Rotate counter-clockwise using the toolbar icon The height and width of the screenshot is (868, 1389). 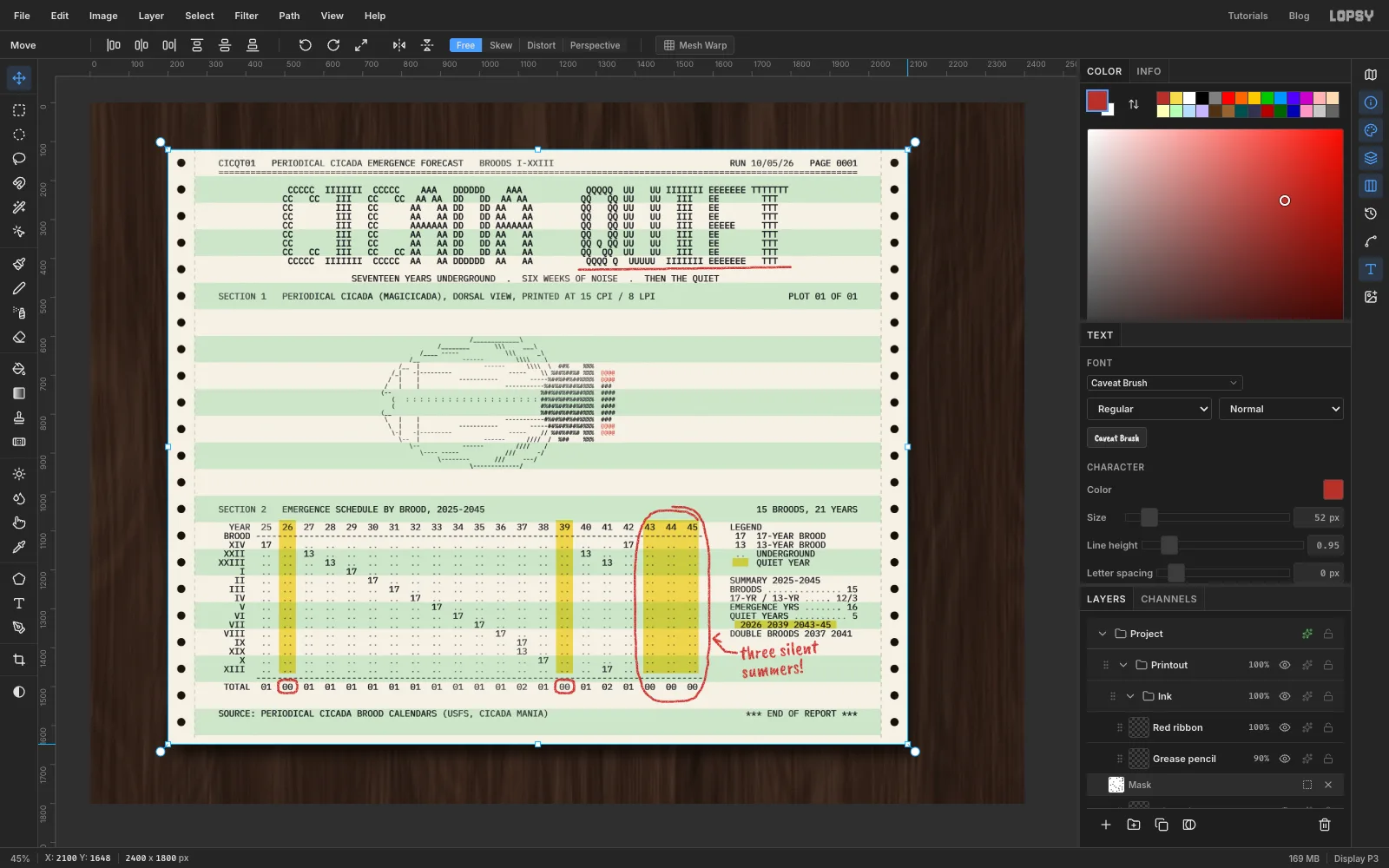coord(305,45)
